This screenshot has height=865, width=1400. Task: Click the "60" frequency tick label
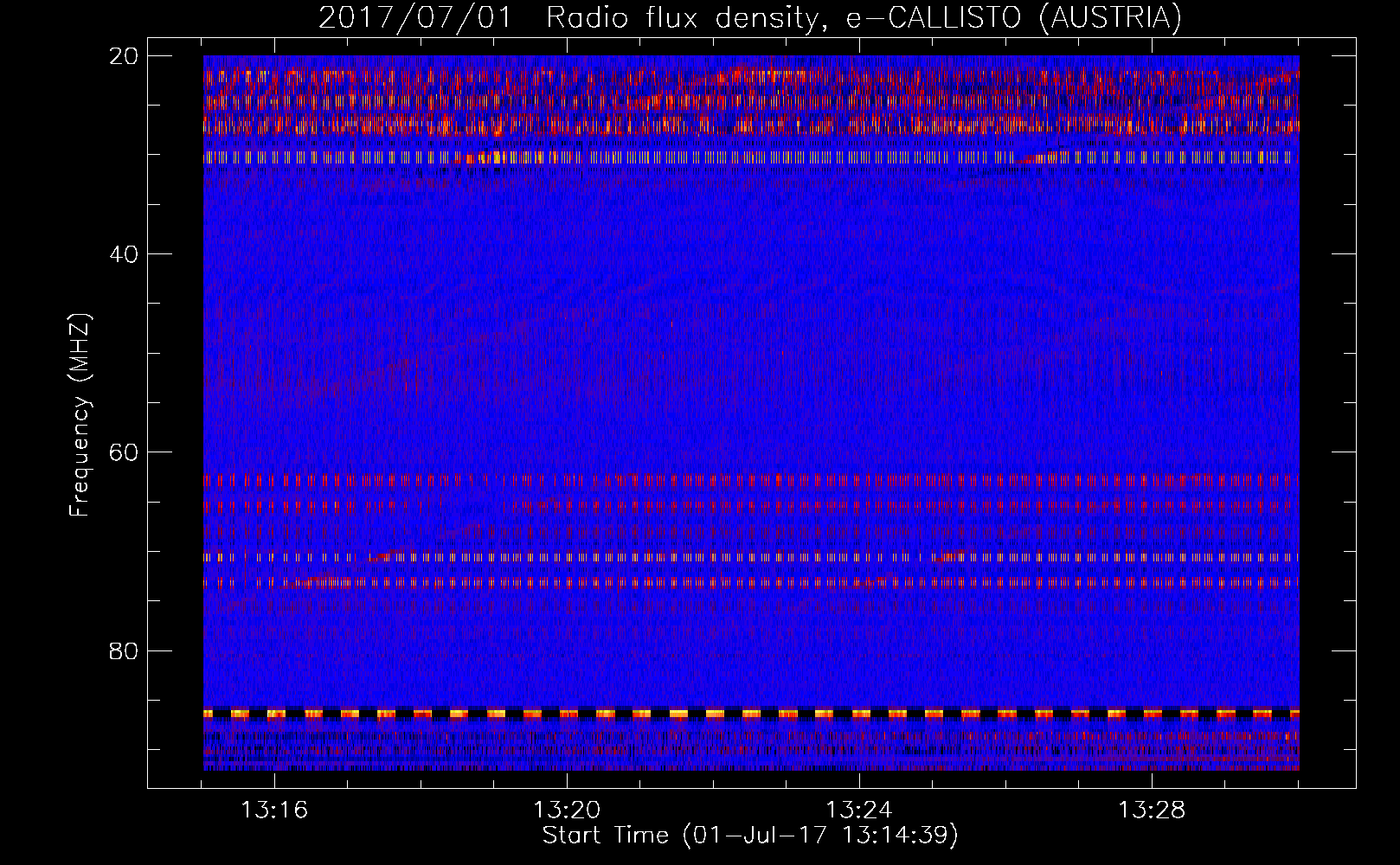click(125, 452)
